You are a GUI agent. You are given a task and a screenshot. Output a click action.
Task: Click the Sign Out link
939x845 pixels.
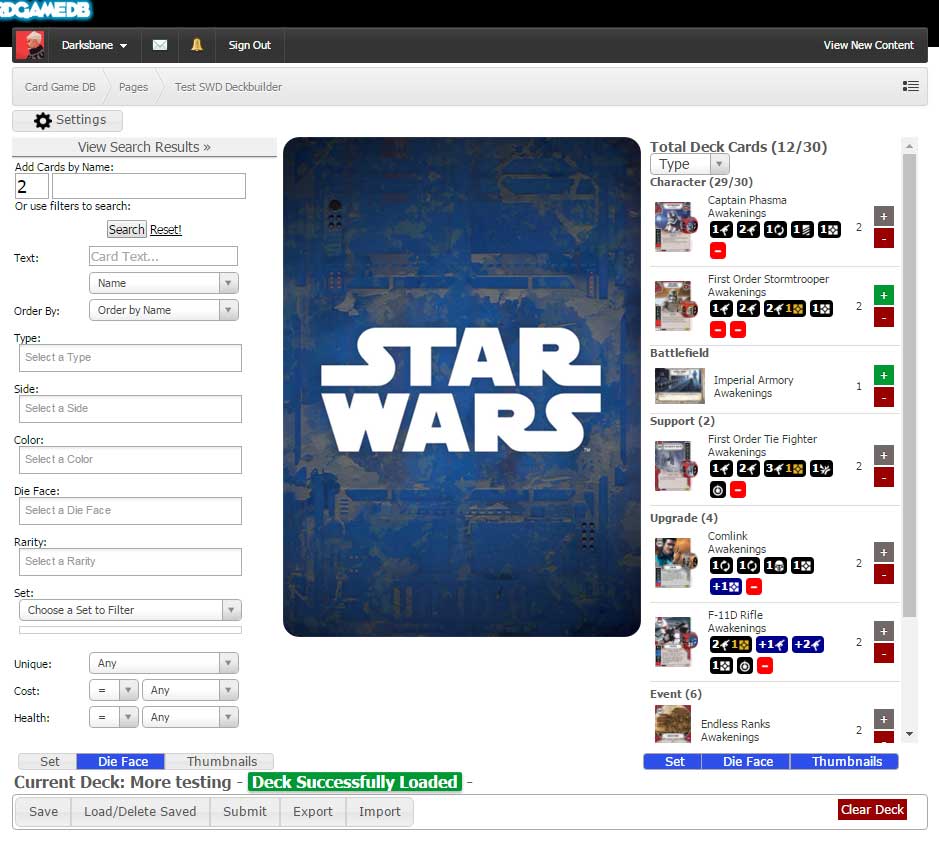tap(249, 46)
